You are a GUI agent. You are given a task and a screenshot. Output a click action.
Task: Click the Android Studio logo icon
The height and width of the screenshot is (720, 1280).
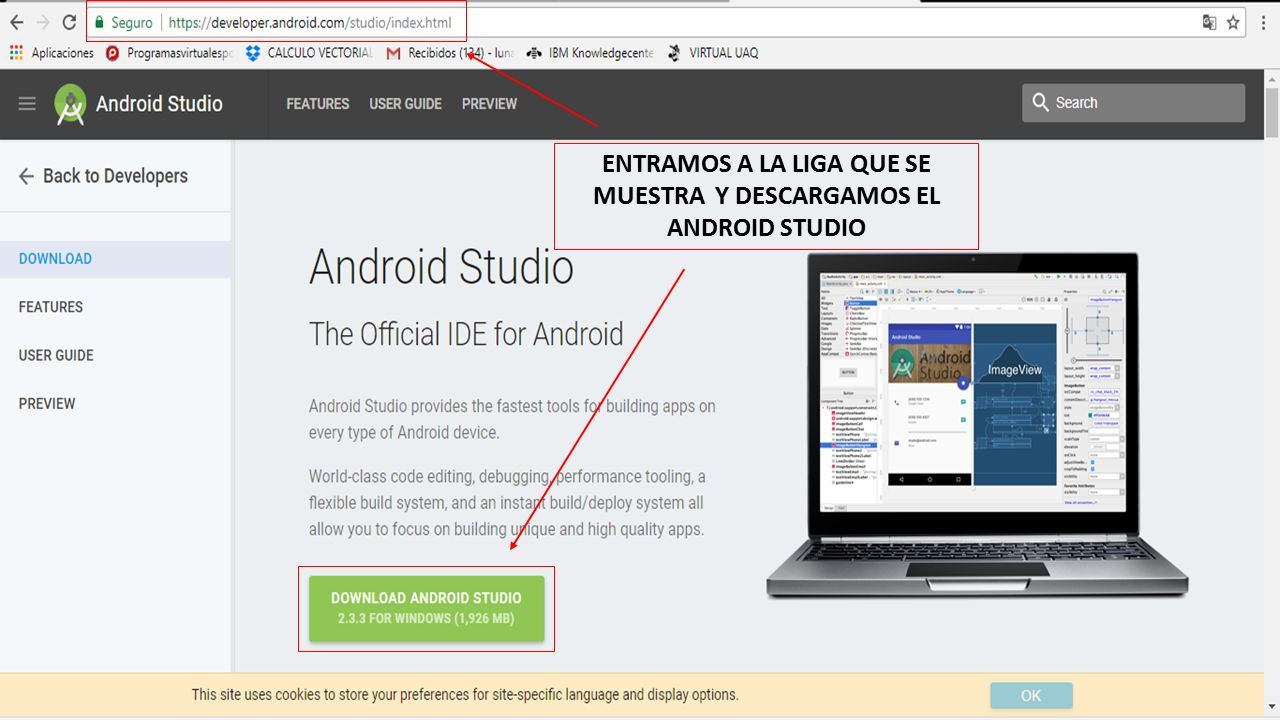tap(70, 104)
